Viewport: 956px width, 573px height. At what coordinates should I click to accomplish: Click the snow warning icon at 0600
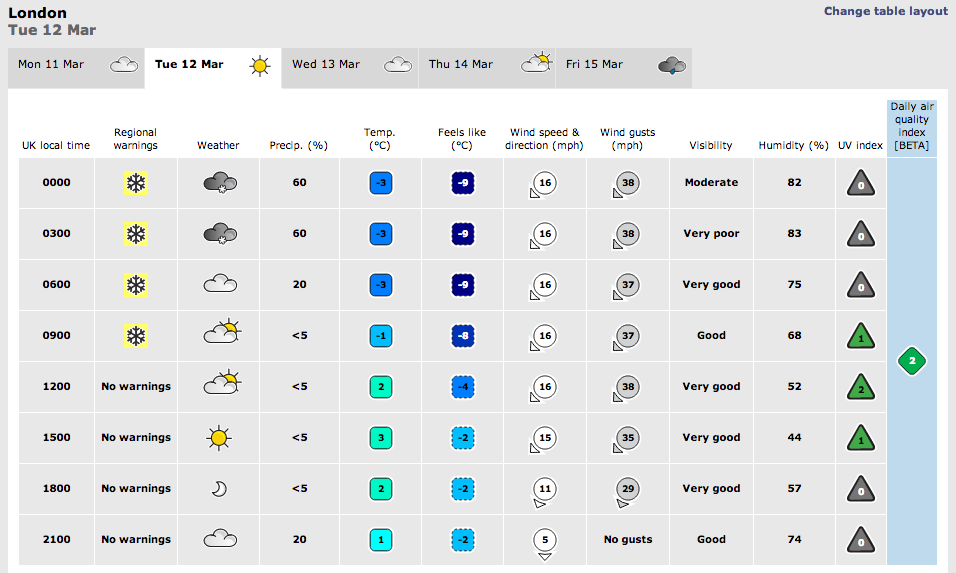[136, 285]
